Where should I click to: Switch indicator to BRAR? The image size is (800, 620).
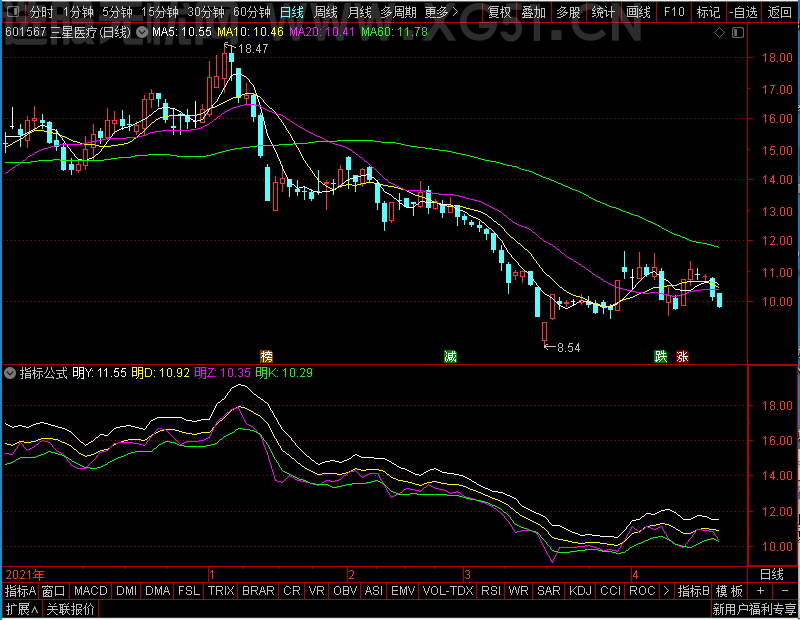pyautogui.click(x=258, y=591)
